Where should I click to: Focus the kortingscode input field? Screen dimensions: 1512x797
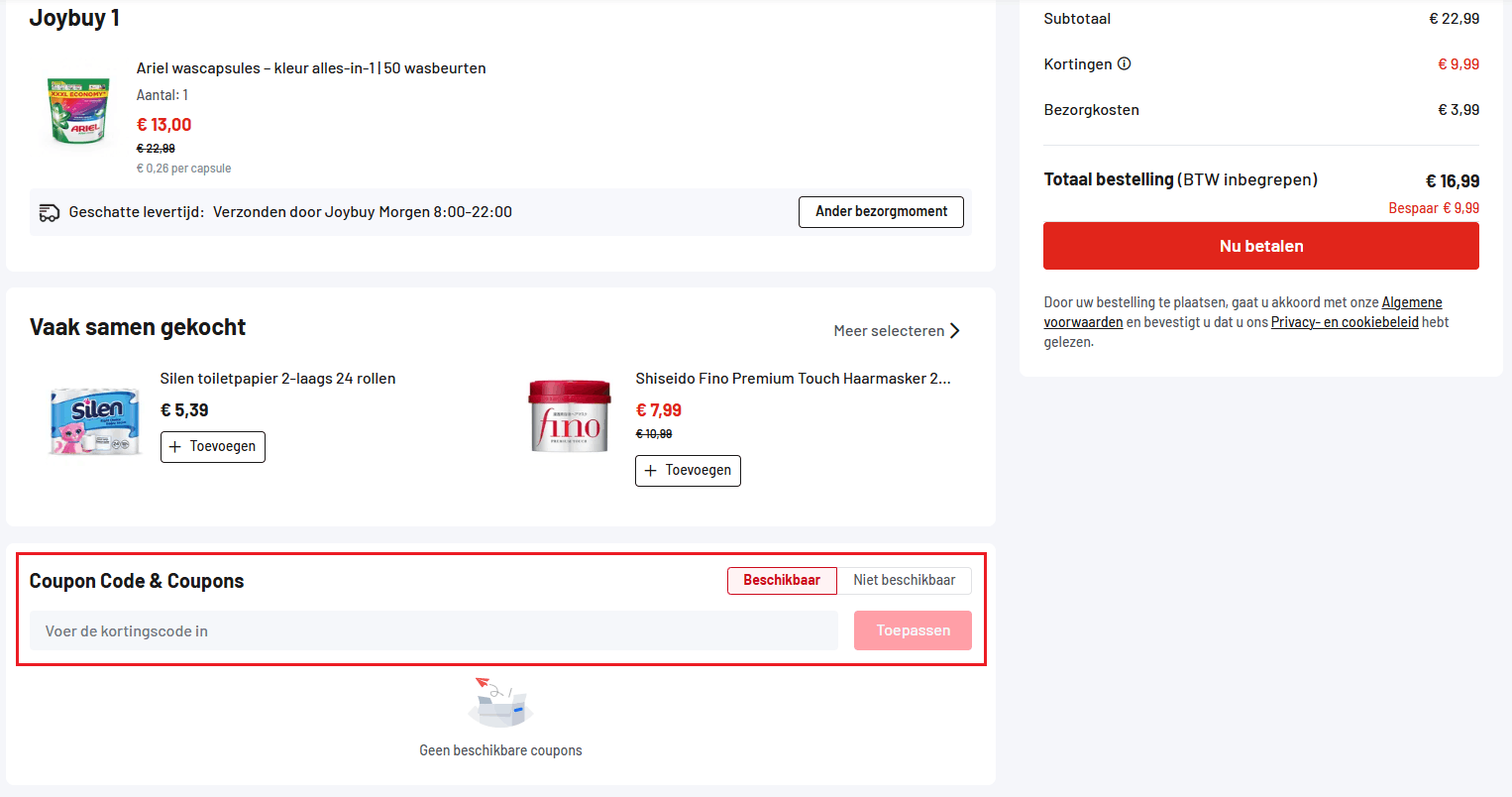pyautogui.click(x=434, y=630)
